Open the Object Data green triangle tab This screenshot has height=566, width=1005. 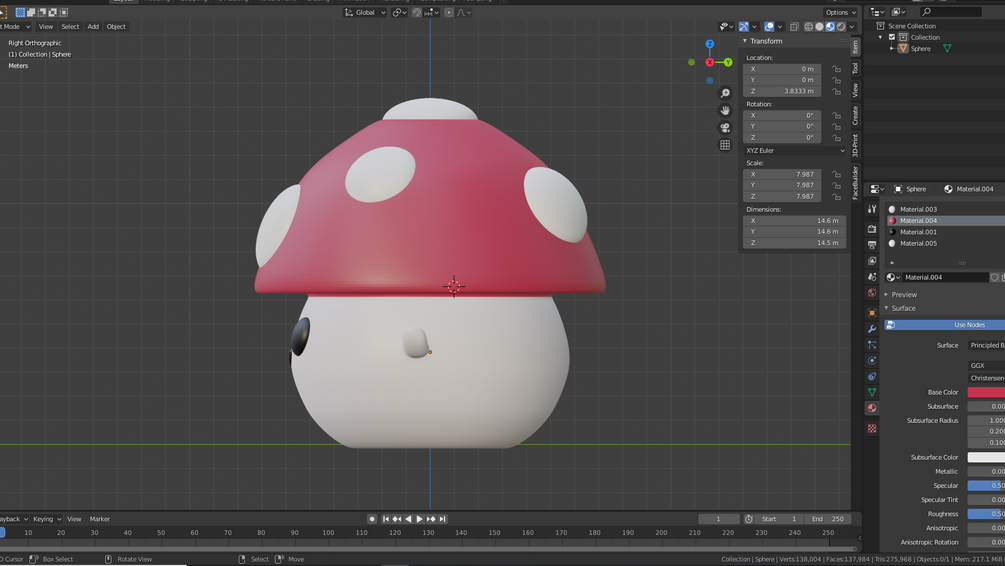(872, 392)
